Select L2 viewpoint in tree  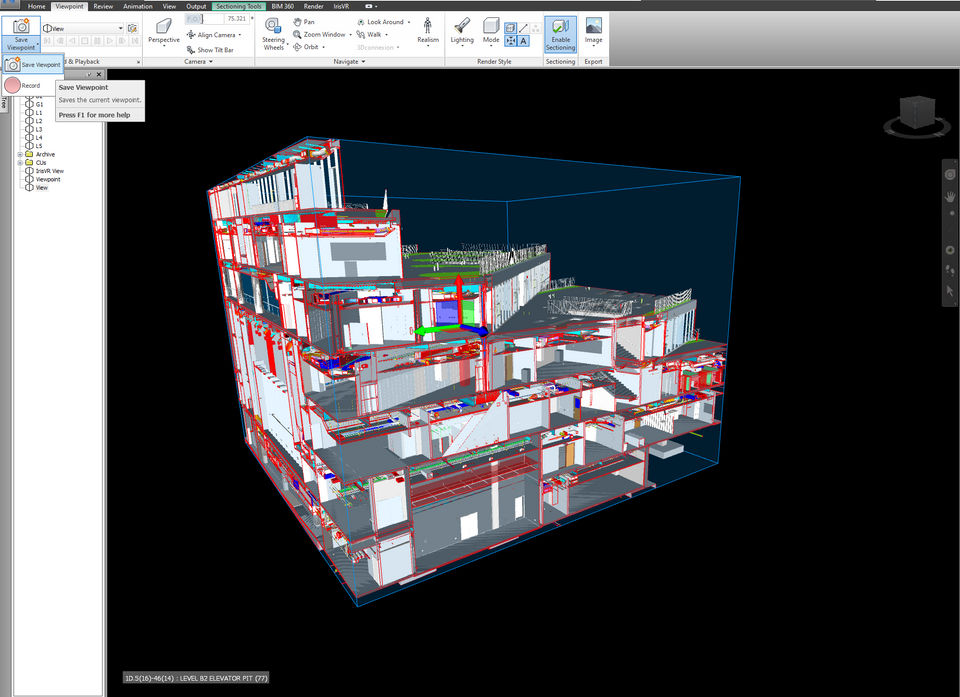(34, 121)
